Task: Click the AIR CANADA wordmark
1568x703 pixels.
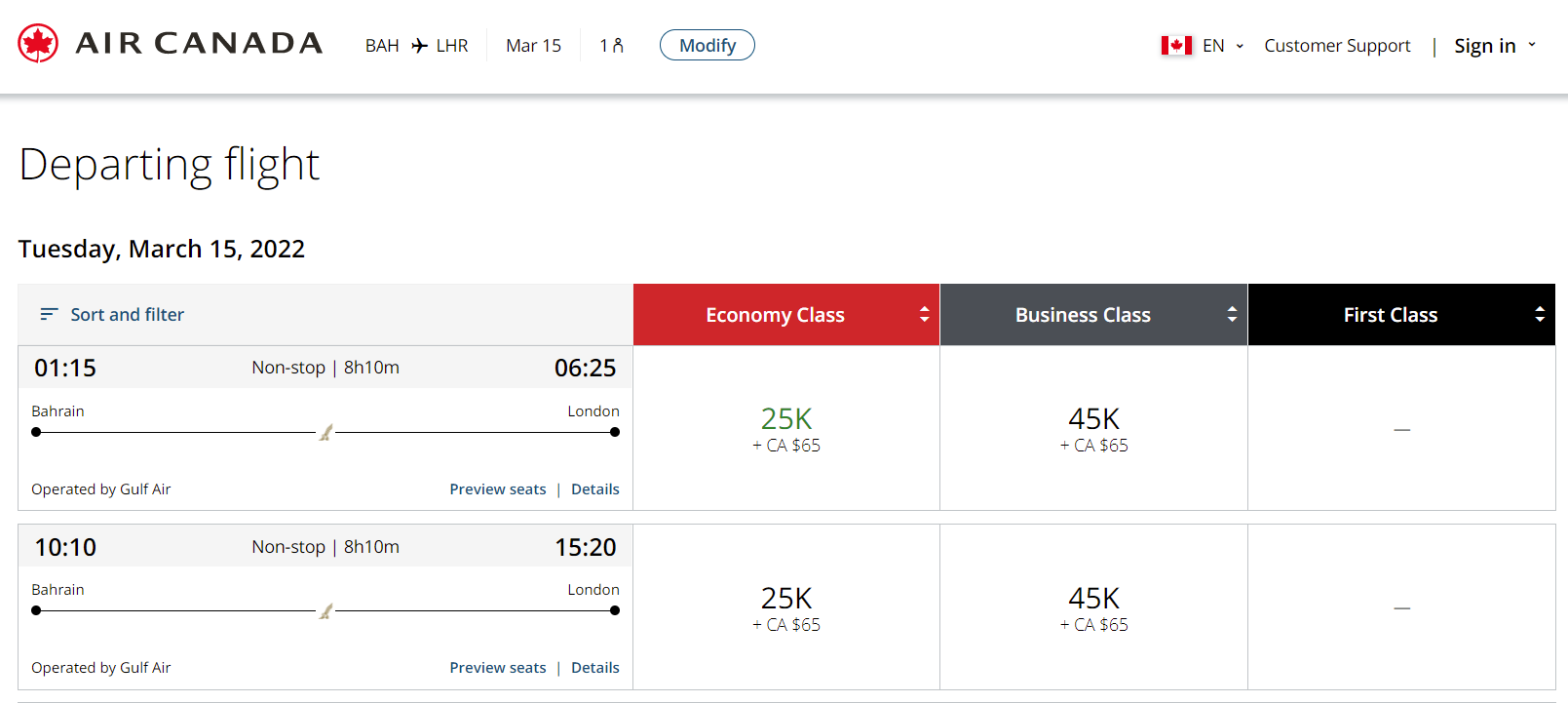Action: [x=199, y=44]
